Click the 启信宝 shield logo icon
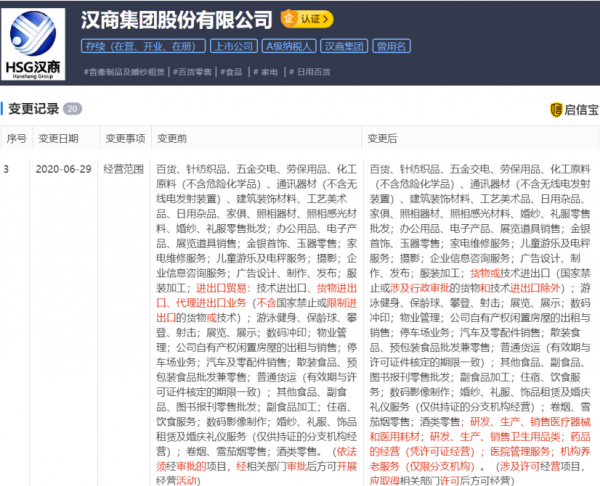Image resolution: width=600 pixels, height=486 pixels. (556, 110)
